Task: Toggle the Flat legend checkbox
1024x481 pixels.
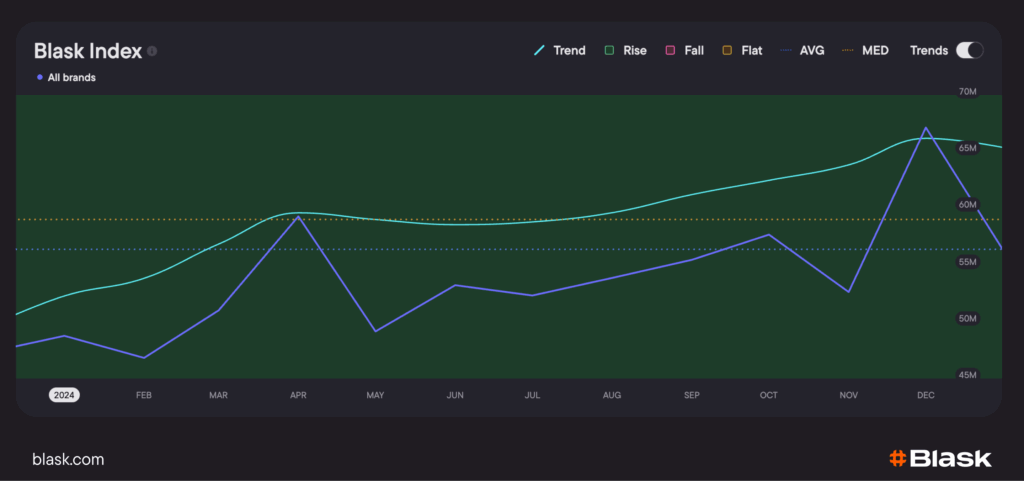Action: [x=727, y=50]
